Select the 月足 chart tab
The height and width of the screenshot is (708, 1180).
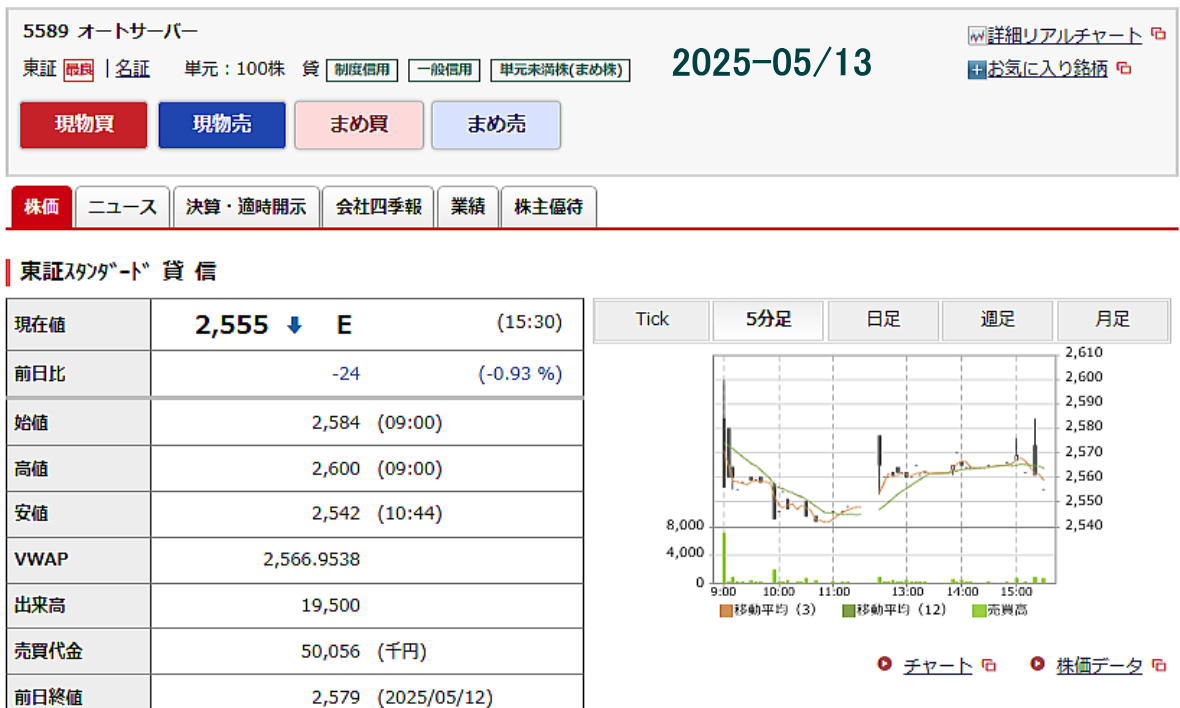click(x=1113, y=320)
